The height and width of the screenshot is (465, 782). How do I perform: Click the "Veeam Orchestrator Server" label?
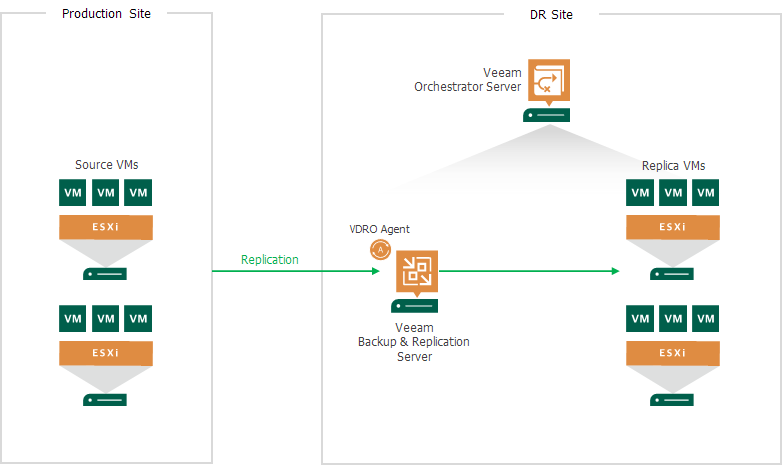pos(468,80)
